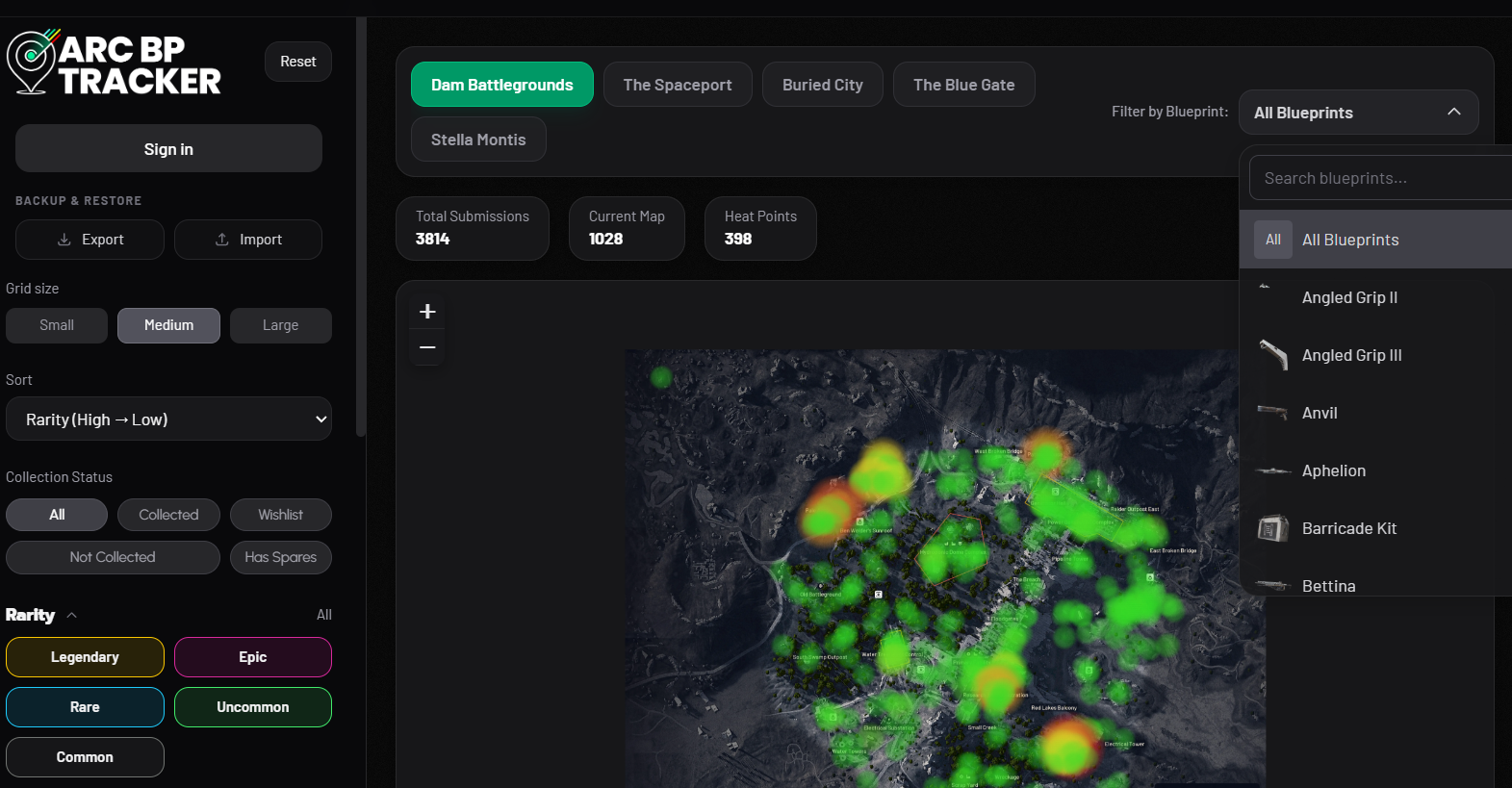1512x788 pixels.
Task: Switch to The Spaceport map tab
Action: 677,85
